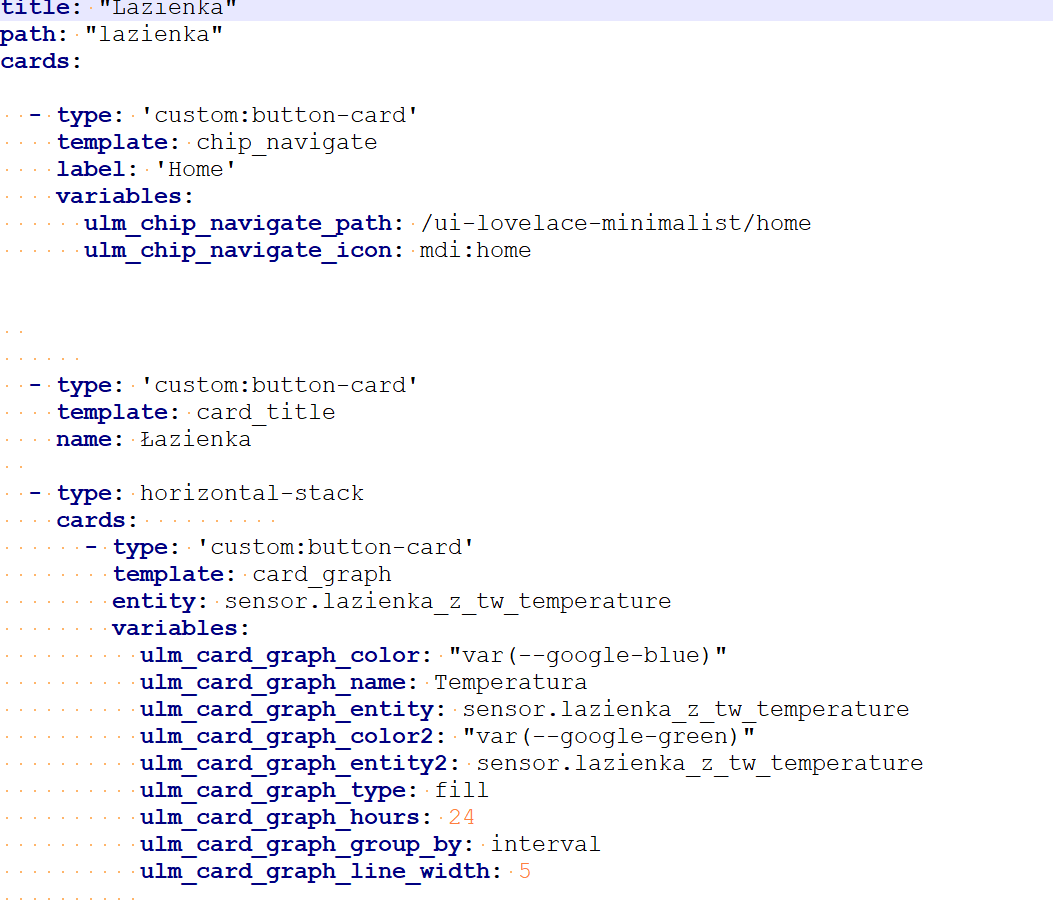Click the "name" key before Łazienka

tap(83, 439)
